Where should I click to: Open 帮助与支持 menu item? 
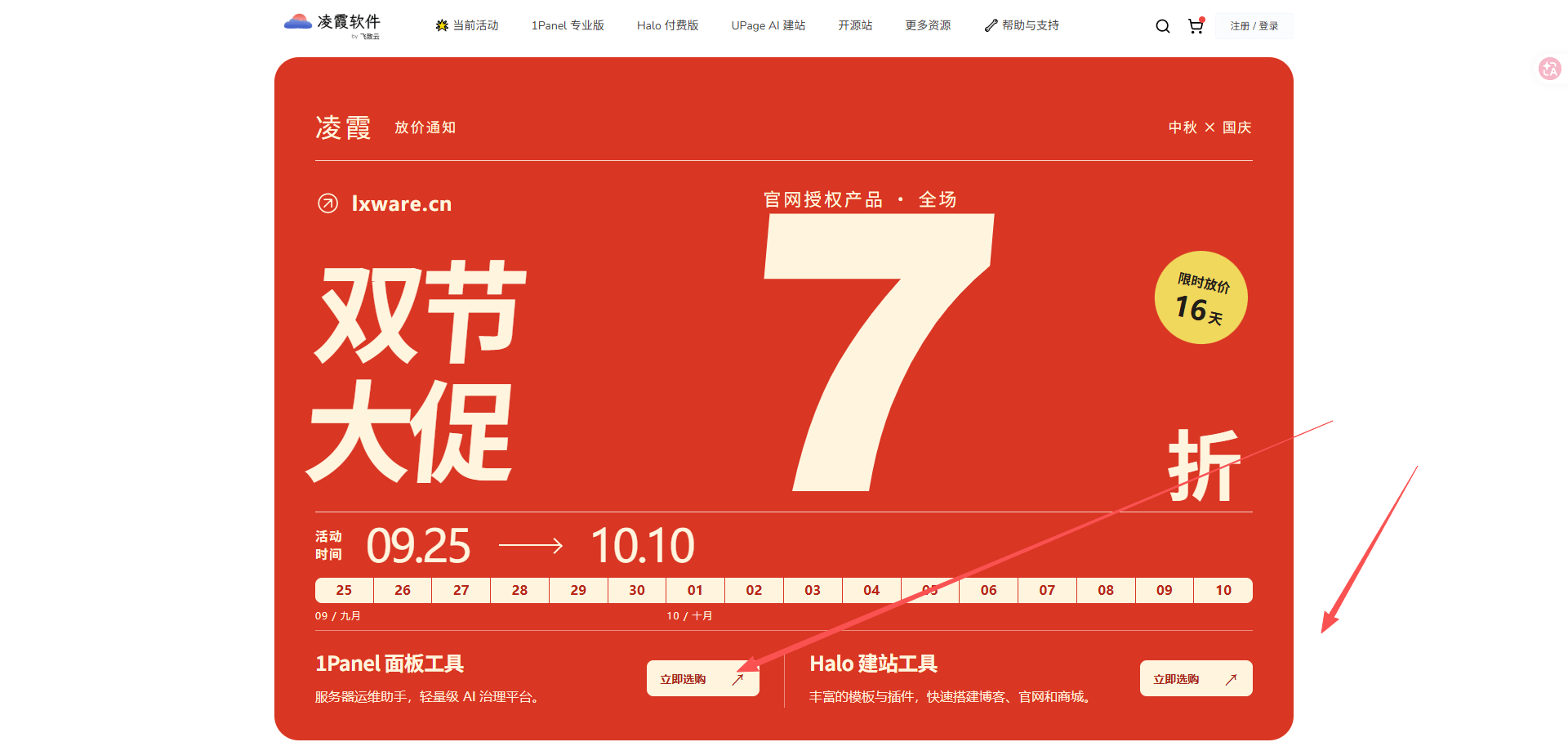1022,25
